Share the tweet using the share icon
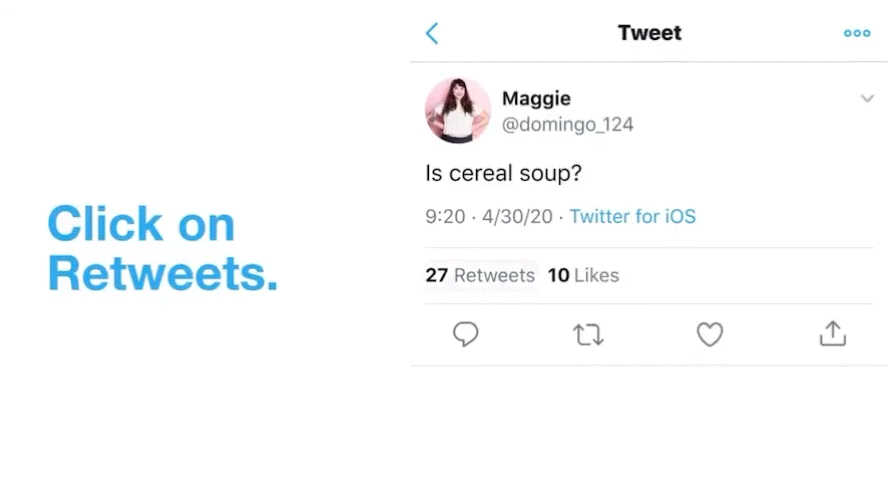The height and width of the screenshot is (494, 888). point(833,334)
